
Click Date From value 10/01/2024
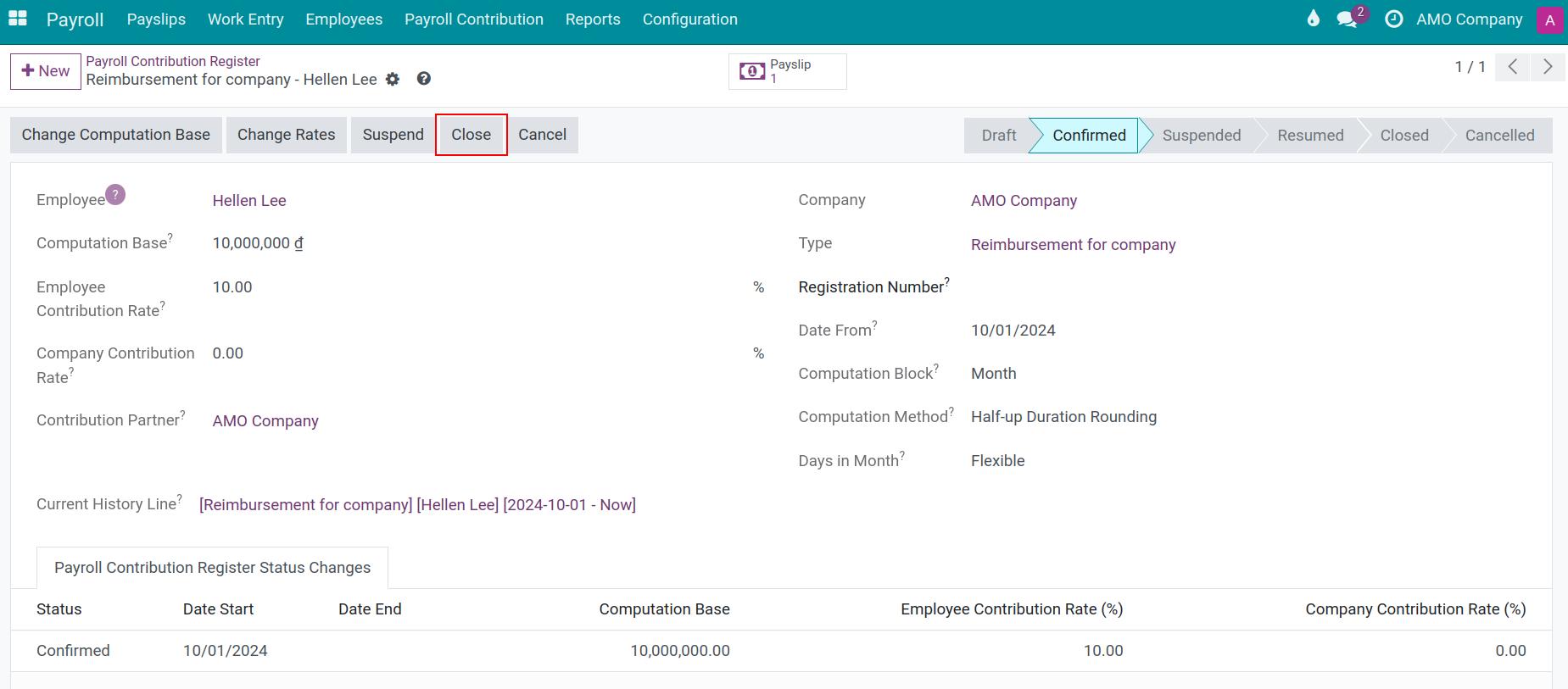(1013, 331)
